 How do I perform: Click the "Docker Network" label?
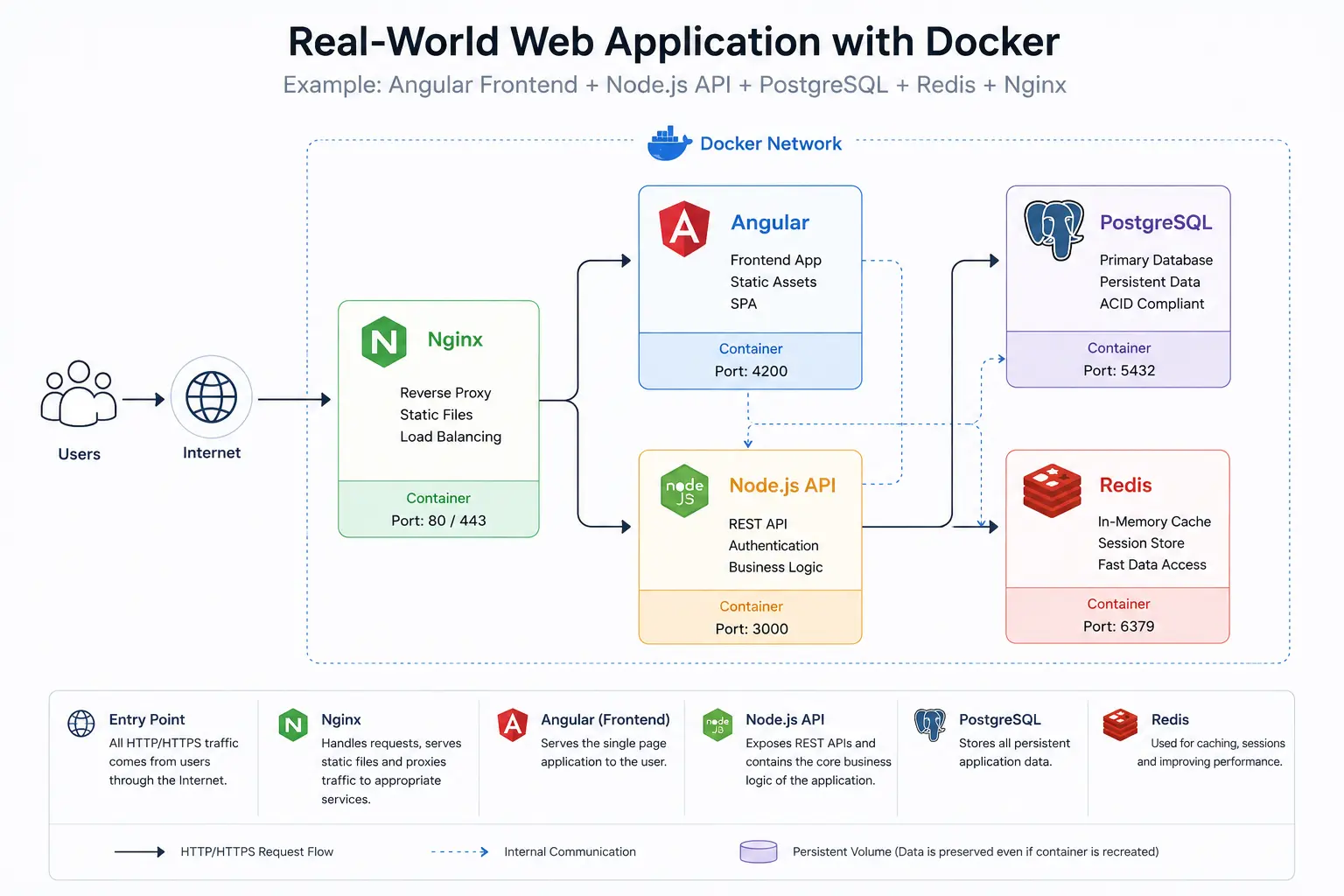click(x=771, y=143)
